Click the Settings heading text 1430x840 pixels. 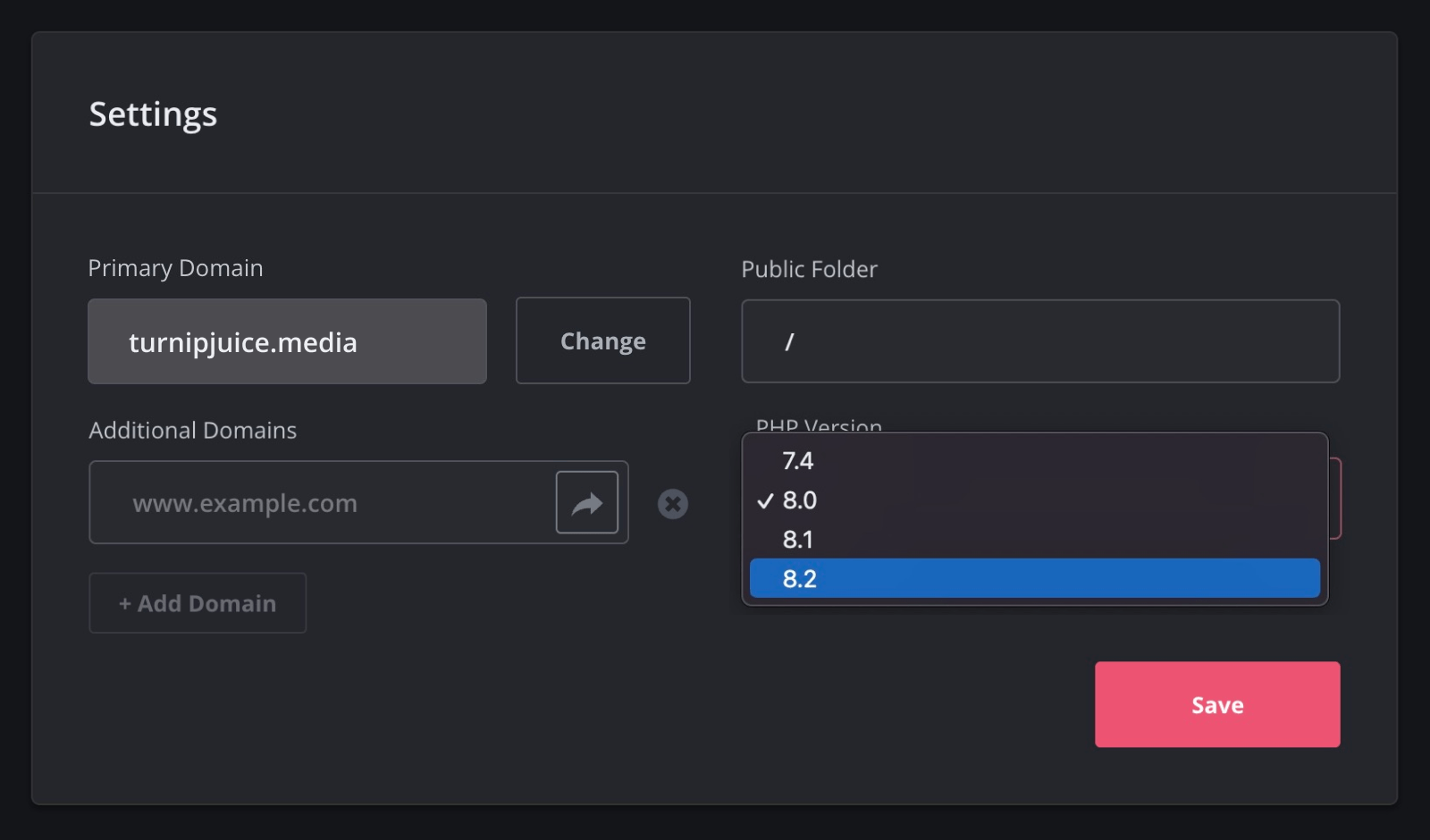(x=153, y=114)
